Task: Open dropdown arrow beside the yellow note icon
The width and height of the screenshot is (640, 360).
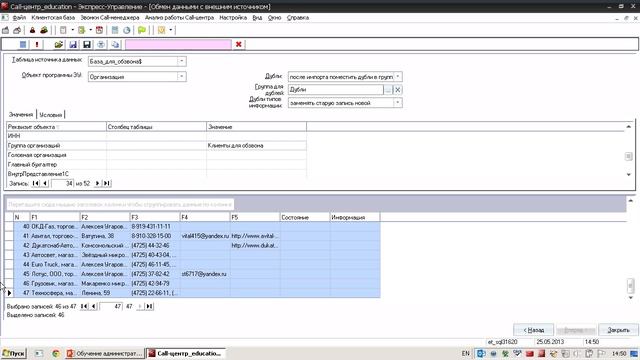Action: tap(171, 30)
